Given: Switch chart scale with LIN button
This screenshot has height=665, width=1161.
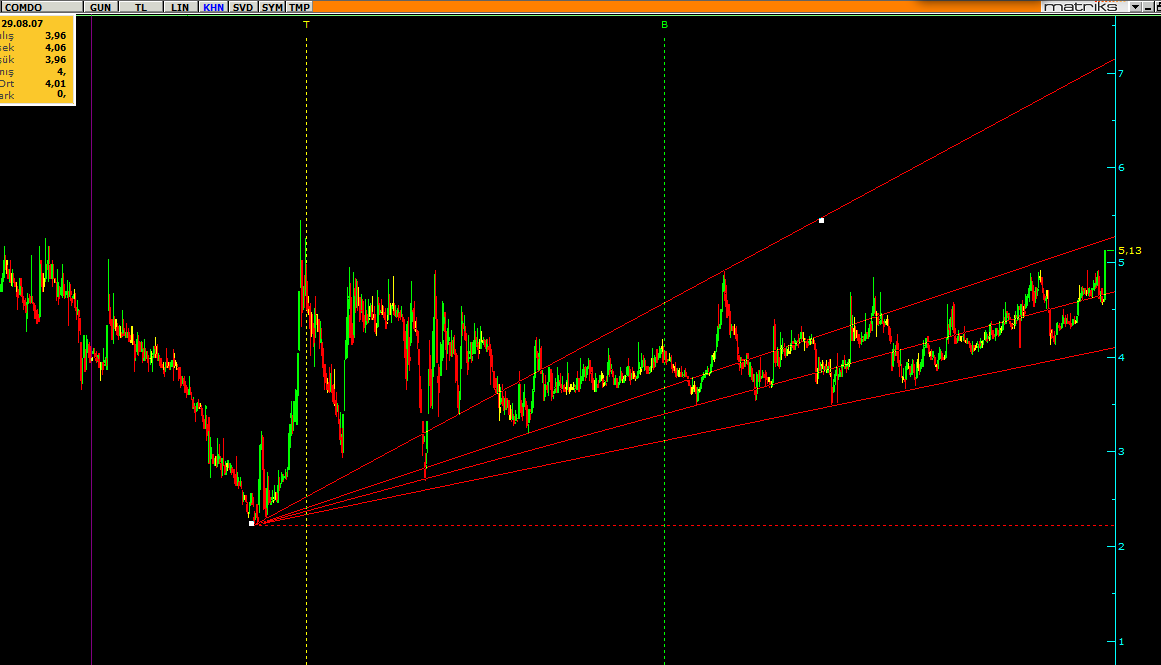Looking at the screenshot, I should [180, 7].
